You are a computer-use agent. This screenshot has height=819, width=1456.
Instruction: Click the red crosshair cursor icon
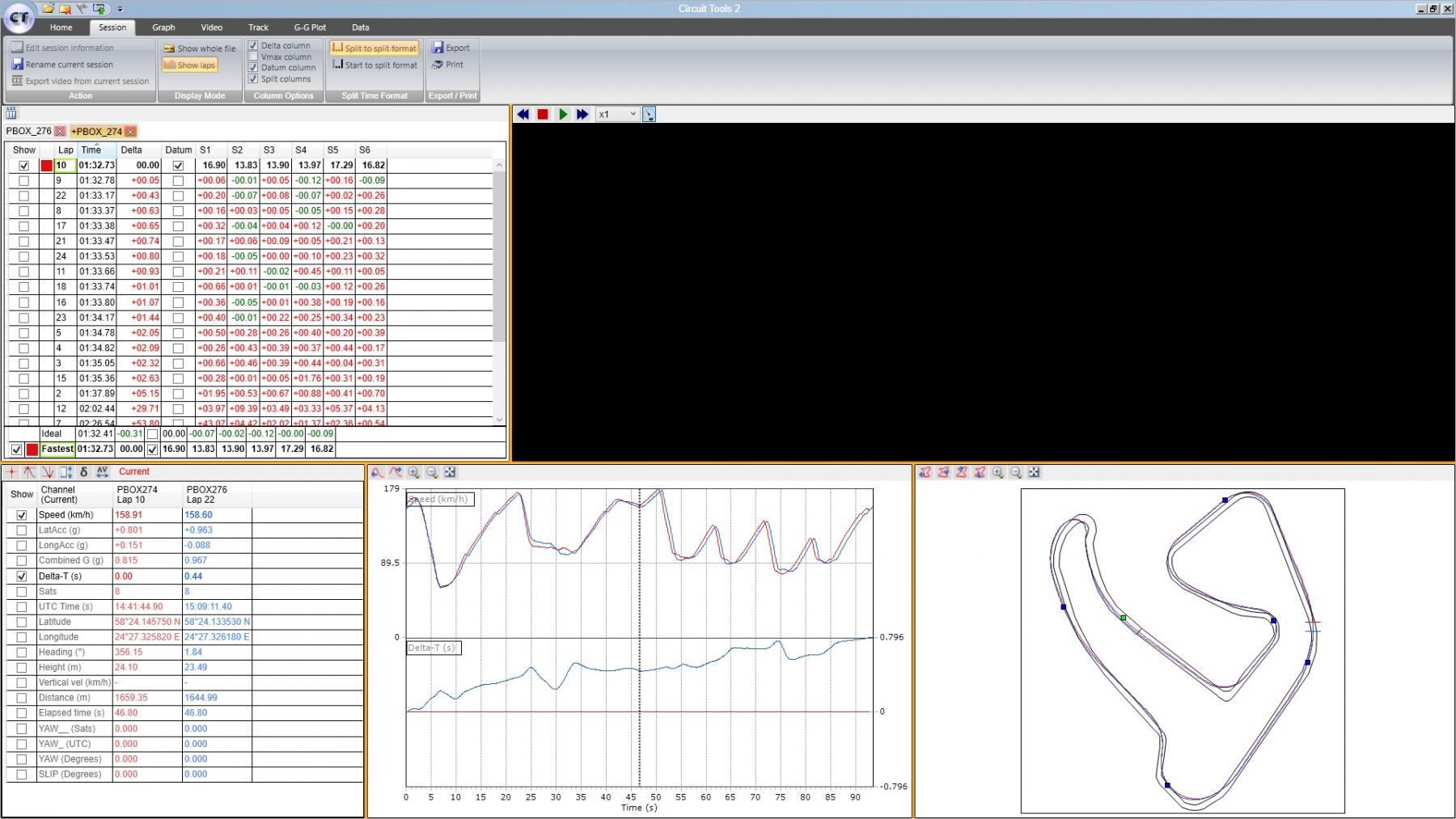coord(12,472)
